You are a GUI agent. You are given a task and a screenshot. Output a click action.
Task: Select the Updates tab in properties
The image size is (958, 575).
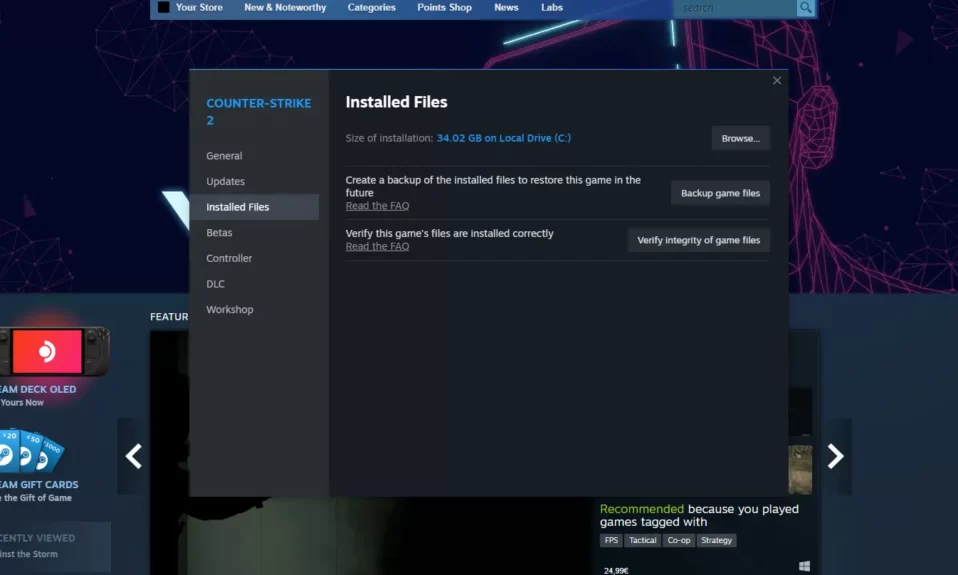254,181
